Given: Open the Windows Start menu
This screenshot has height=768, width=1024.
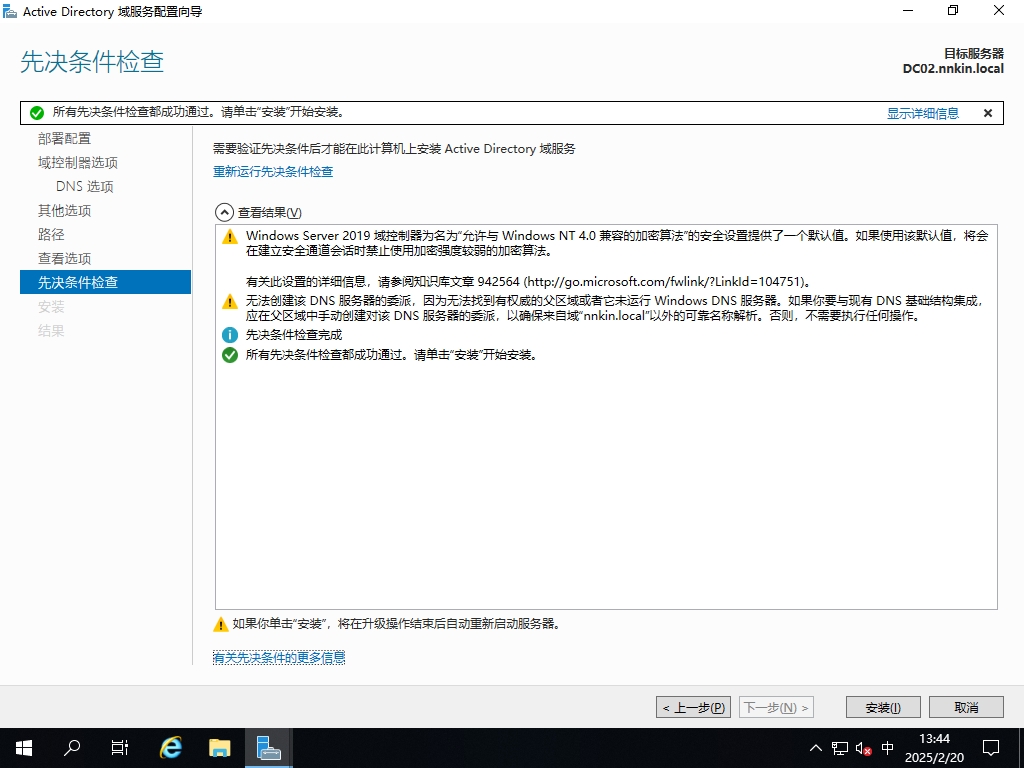Looking at the screenshot, I should point(24,747).
